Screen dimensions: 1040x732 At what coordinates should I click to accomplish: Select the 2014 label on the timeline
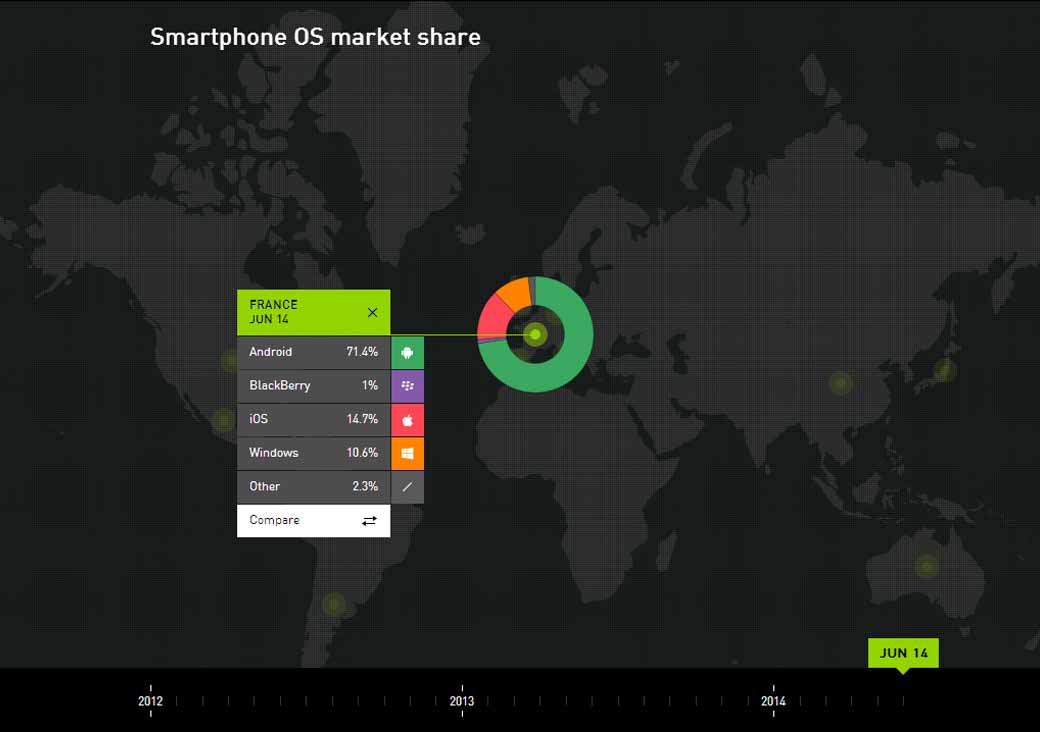pos(773,701)
